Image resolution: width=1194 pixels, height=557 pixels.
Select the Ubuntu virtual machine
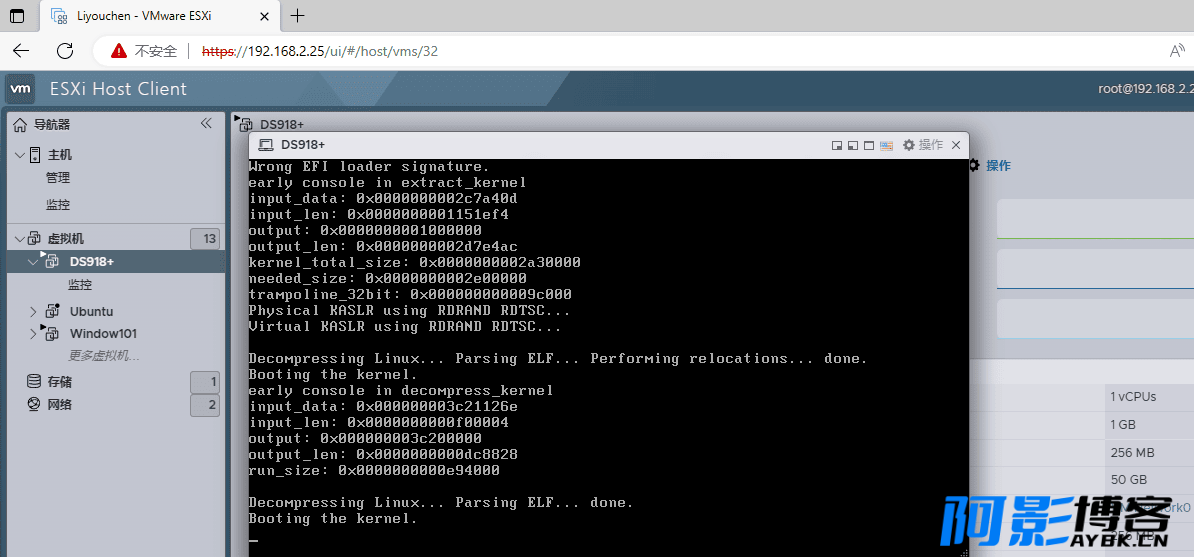(91, 311)
